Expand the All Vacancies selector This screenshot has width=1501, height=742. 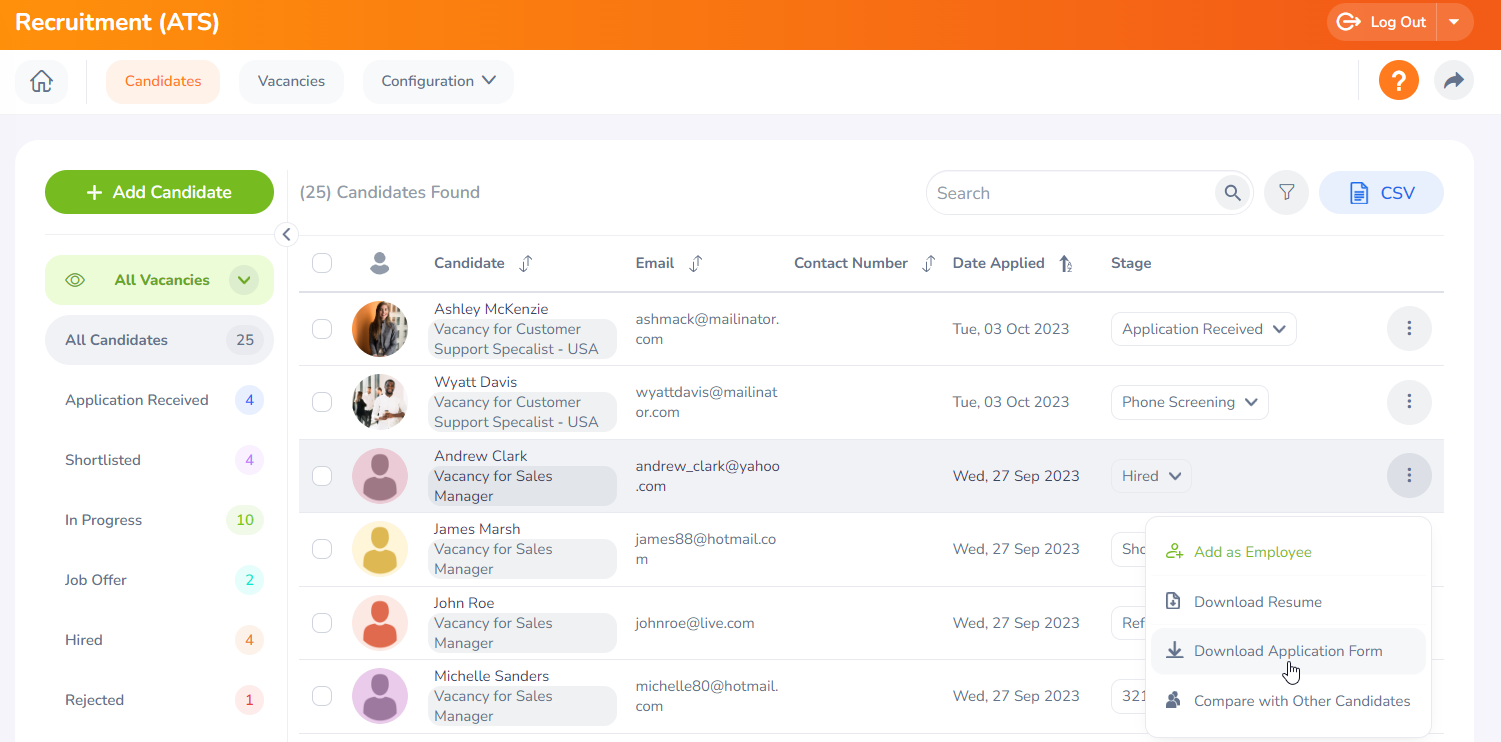(x=243, y=280)
